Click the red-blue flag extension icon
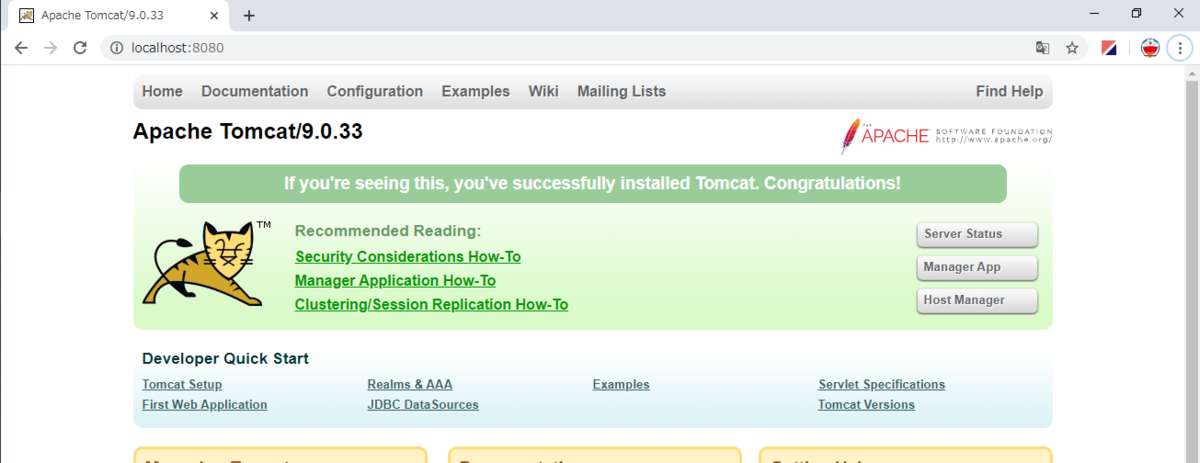This screenshot has width=1200, height=463. pos(1109,48)
